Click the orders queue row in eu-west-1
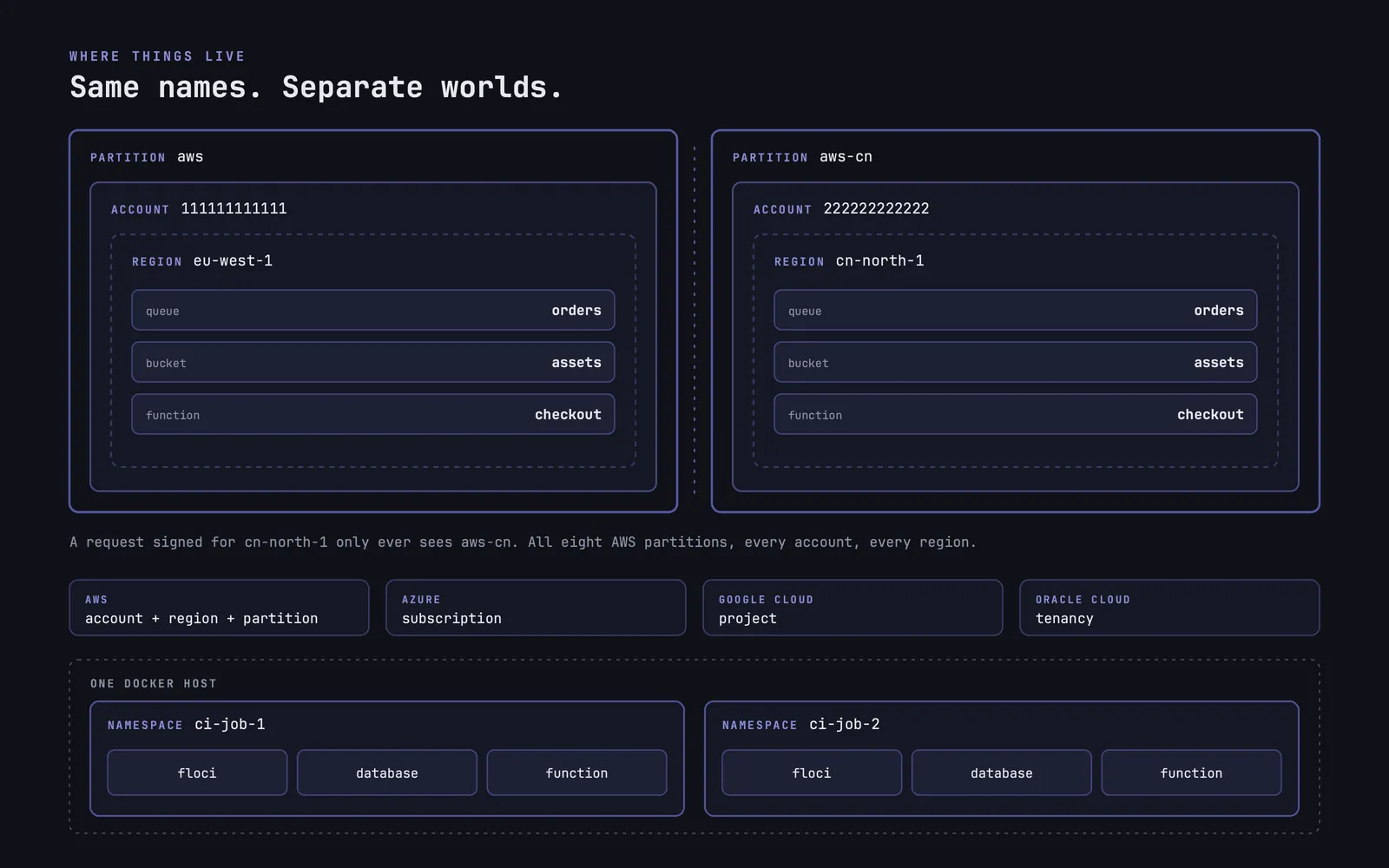1389x868 pixels. tap(373, 310)
